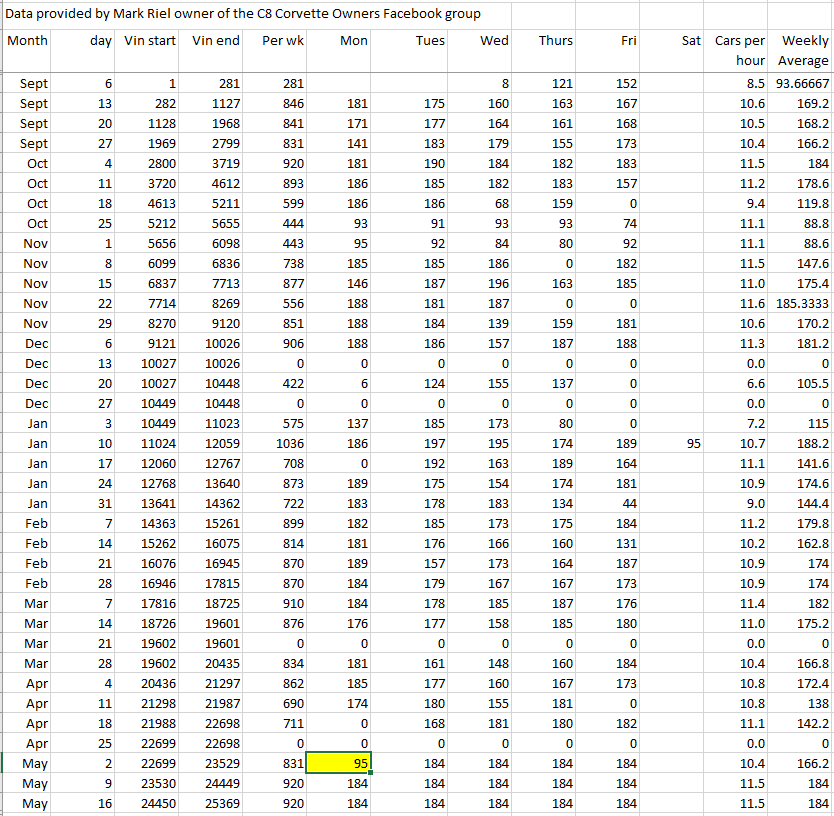This screenshot has height=816, width=834.
Task: Select the Wednesday value 68 in Oct 18 row
Action: (480, 203)
